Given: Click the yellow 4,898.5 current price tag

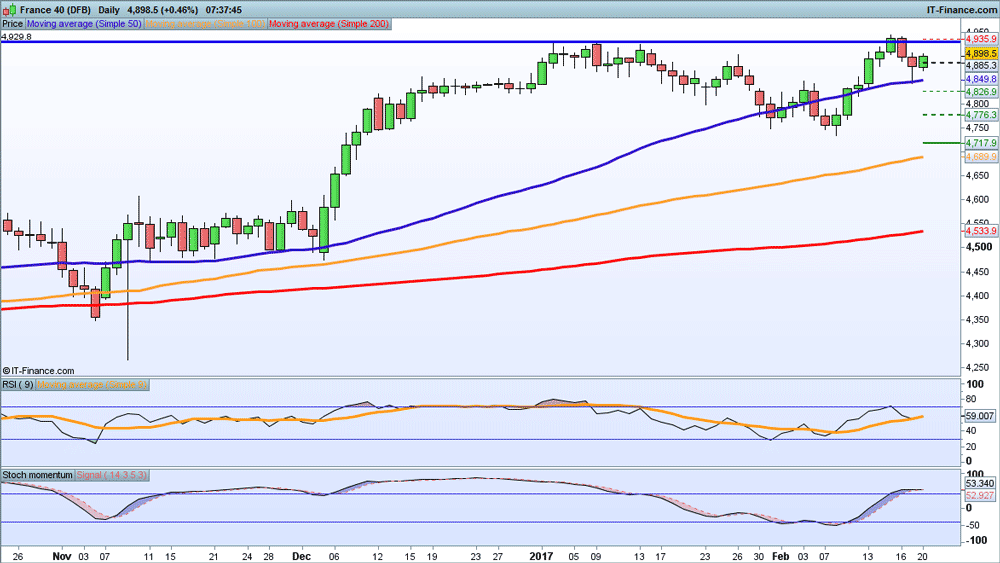Looking at the screenshot, I should click(x=981, y=54).
